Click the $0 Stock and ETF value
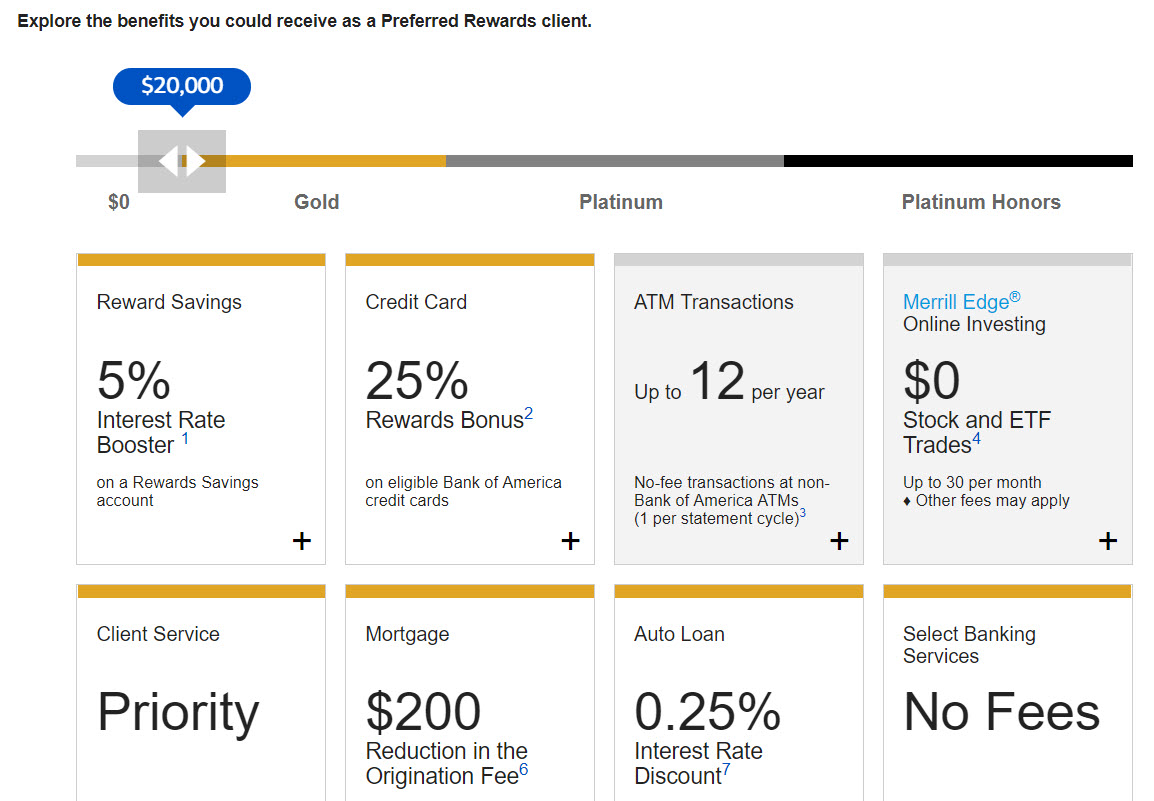Viewport: 1154px width, 801px height. coord(932,381)
